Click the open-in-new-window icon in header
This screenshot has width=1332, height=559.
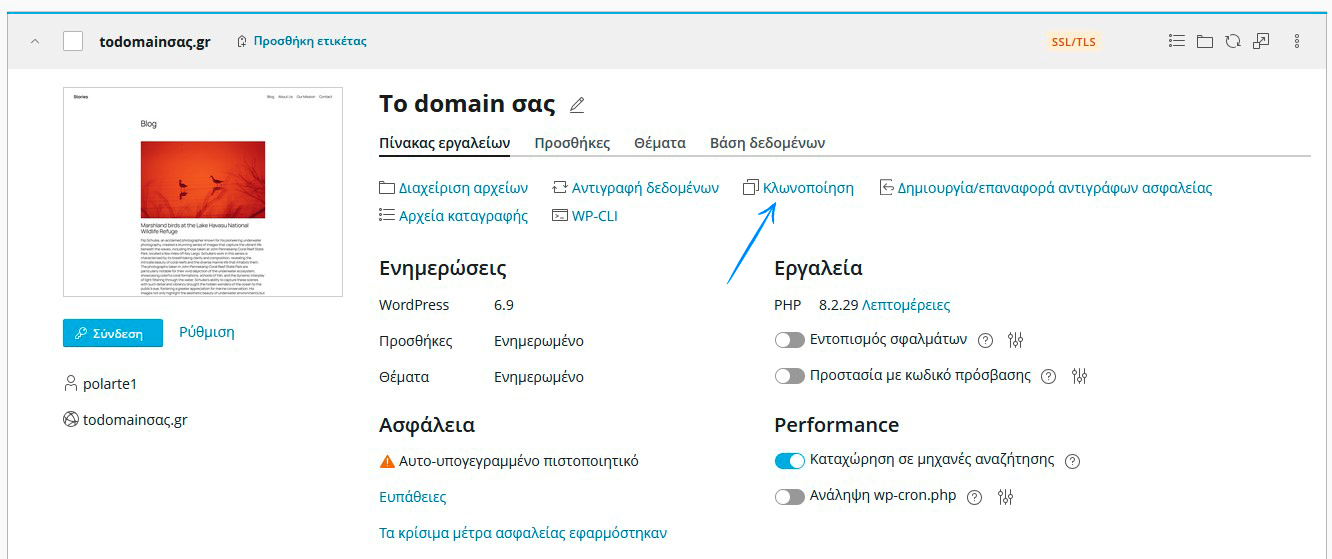(x=1261, y=41)
